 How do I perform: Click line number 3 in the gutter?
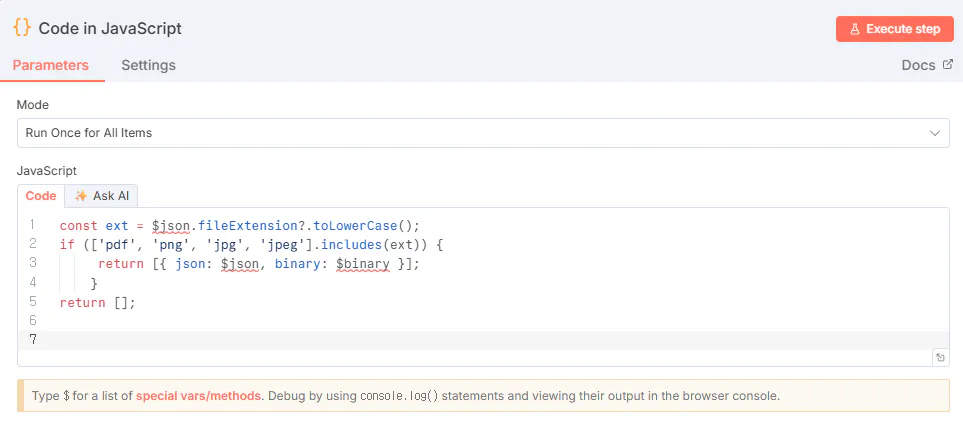[32, 263]
